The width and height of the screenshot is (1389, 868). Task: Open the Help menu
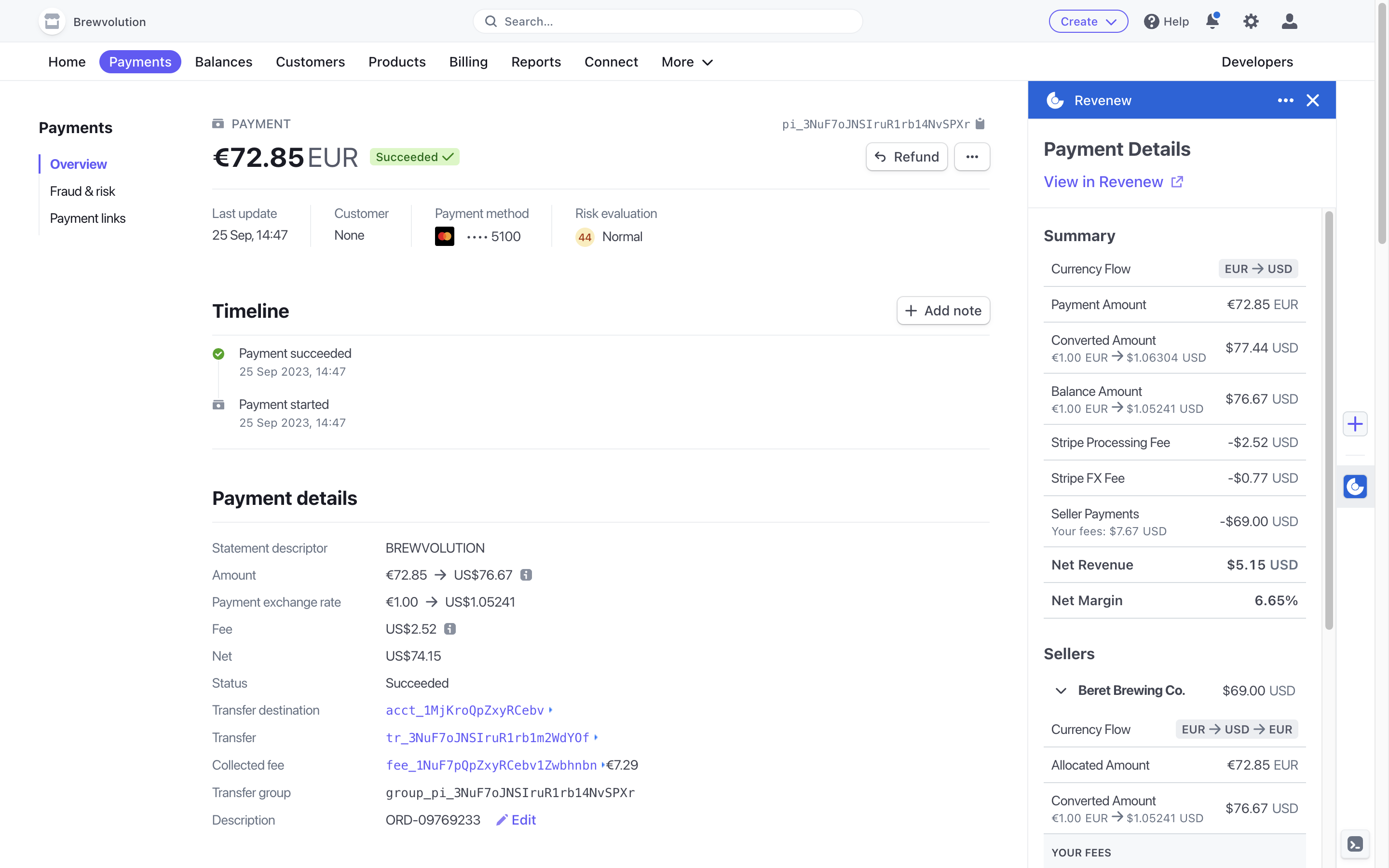(x=1166, y=21)
